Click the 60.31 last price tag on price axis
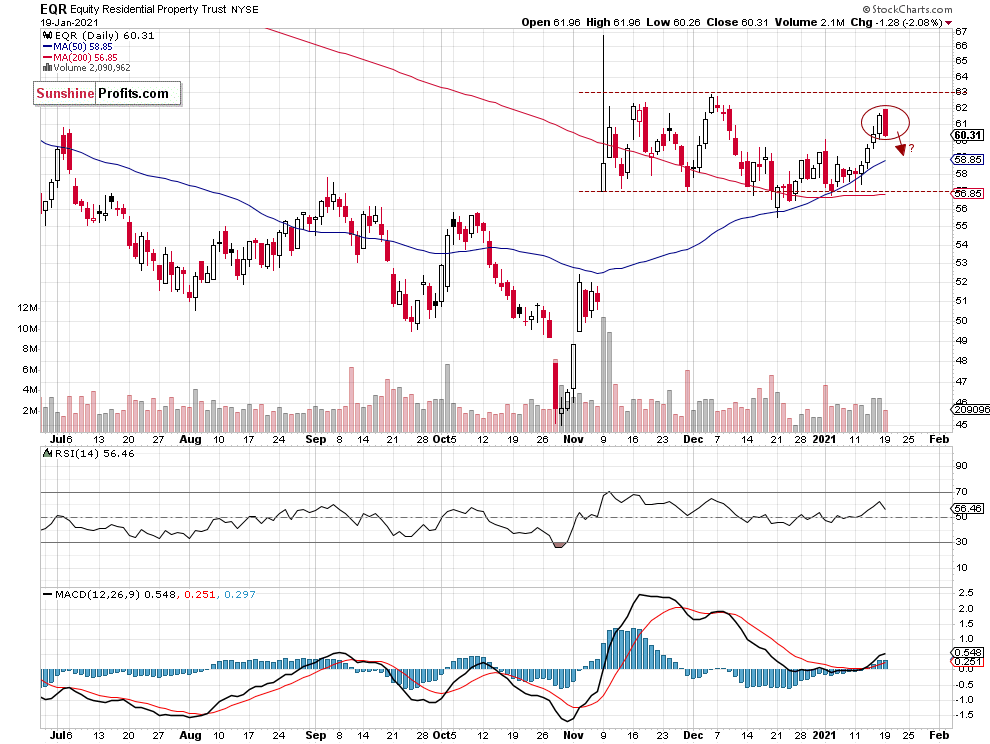Image resolution: width=990 pixels, height=744 pixels. point(968,135)
